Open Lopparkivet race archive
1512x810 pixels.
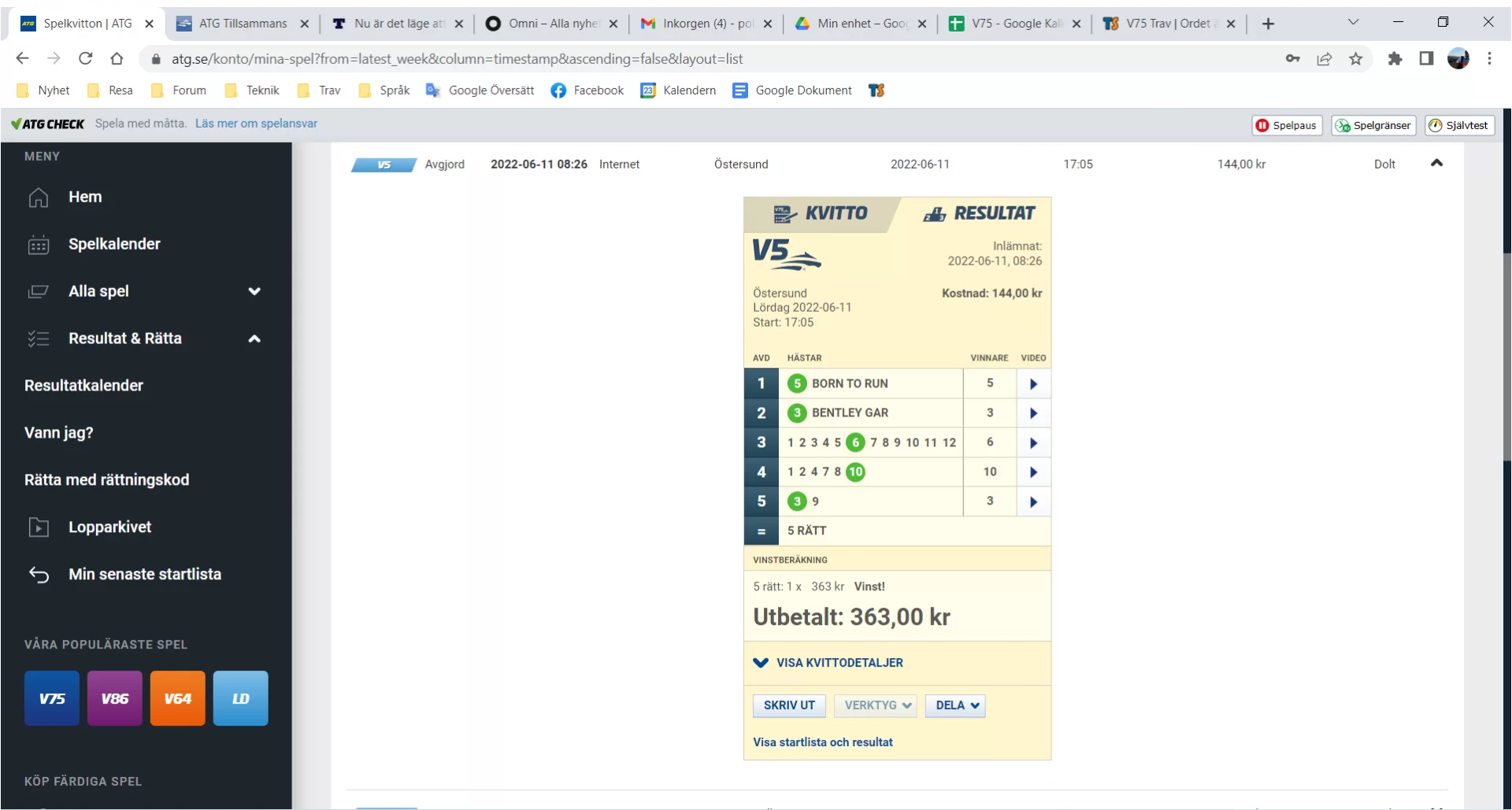tap(109, 527)
